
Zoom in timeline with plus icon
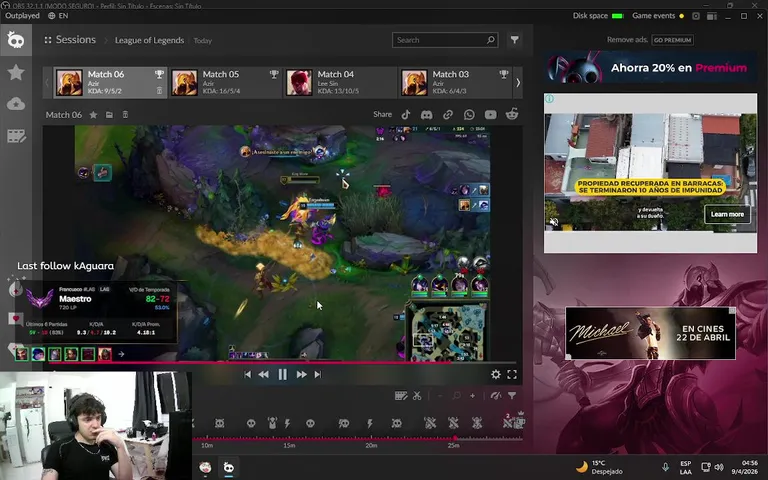472,396
